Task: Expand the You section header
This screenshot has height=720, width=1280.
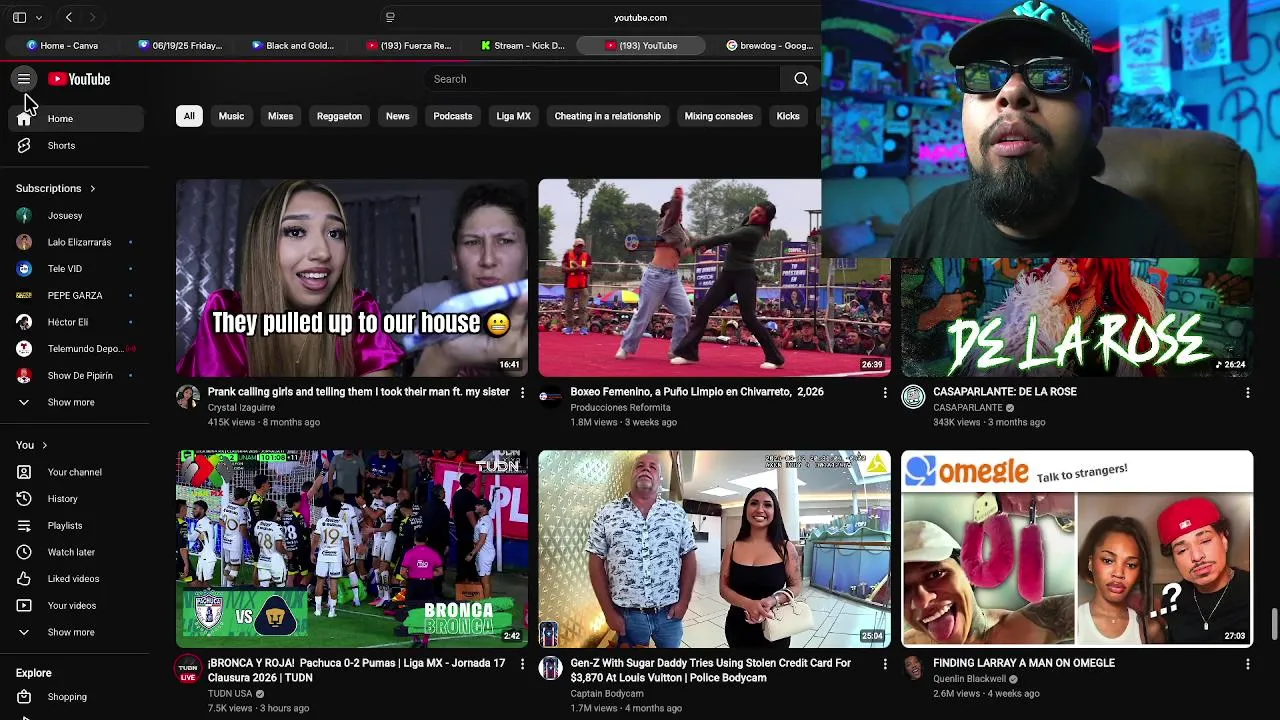Action: (x=32, y=445)
